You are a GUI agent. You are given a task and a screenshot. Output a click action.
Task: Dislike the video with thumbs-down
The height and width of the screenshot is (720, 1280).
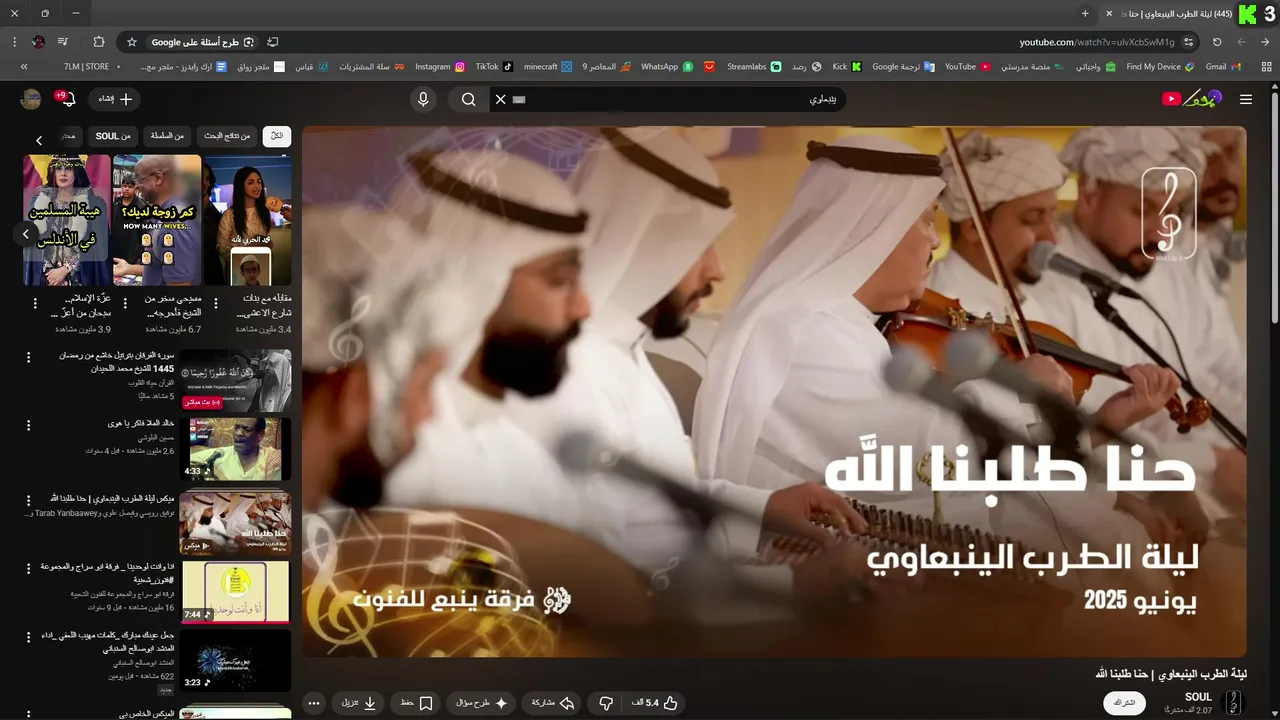tap(606, 703)
